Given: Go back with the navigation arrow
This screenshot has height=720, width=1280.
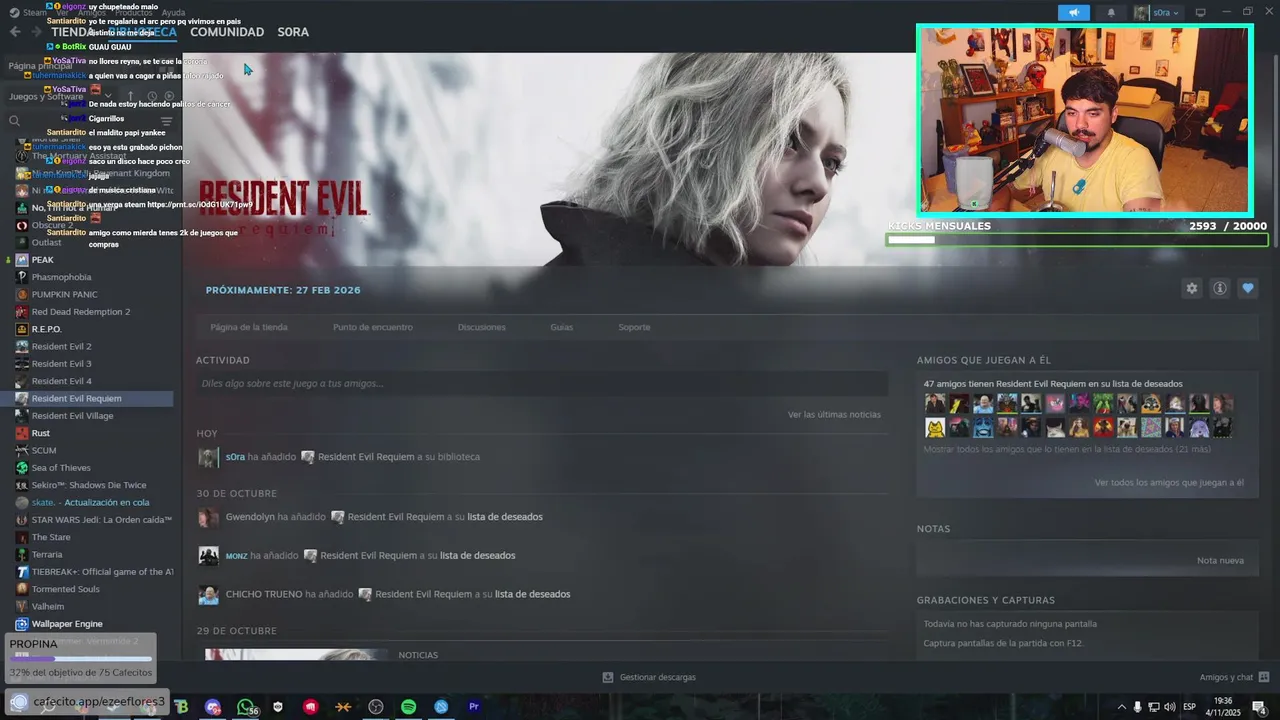Looking at the screenshot, I should (x=14, y=32).
